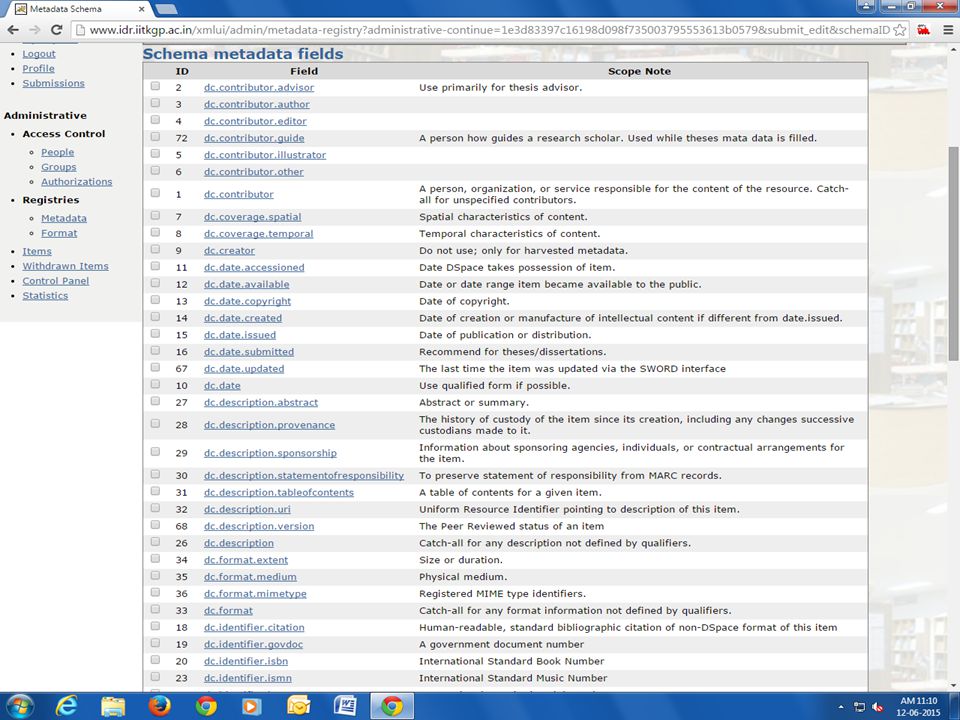Open the Profile sidebar link
Screen dimensions: 960x720
39,69
